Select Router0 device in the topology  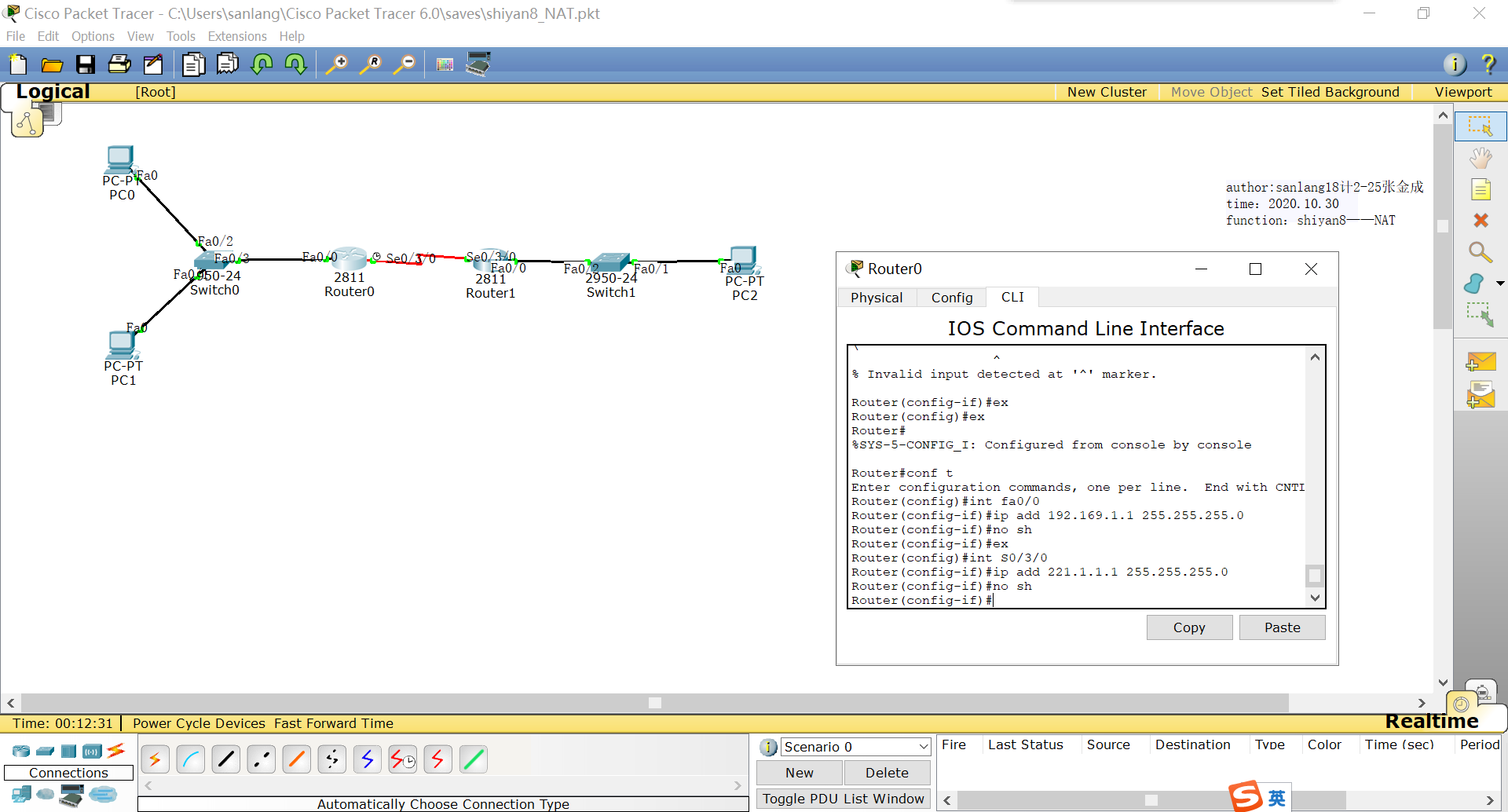click(349, 258)
